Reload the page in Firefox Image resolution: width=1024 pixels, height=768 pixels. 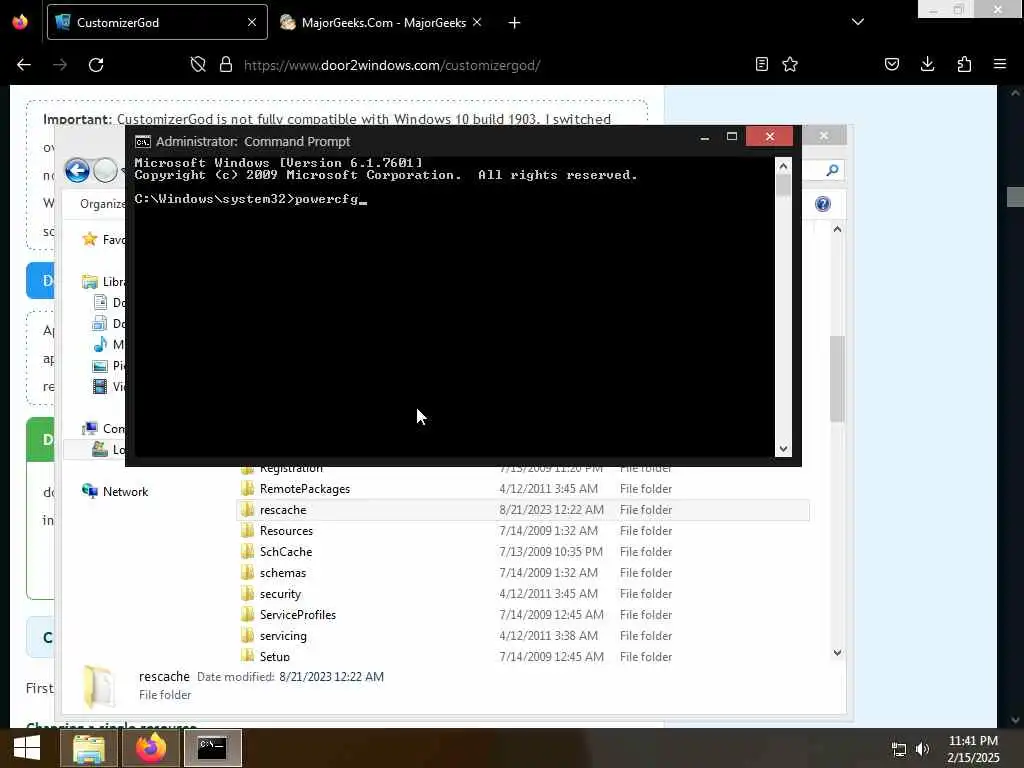[x=96, y=65]
